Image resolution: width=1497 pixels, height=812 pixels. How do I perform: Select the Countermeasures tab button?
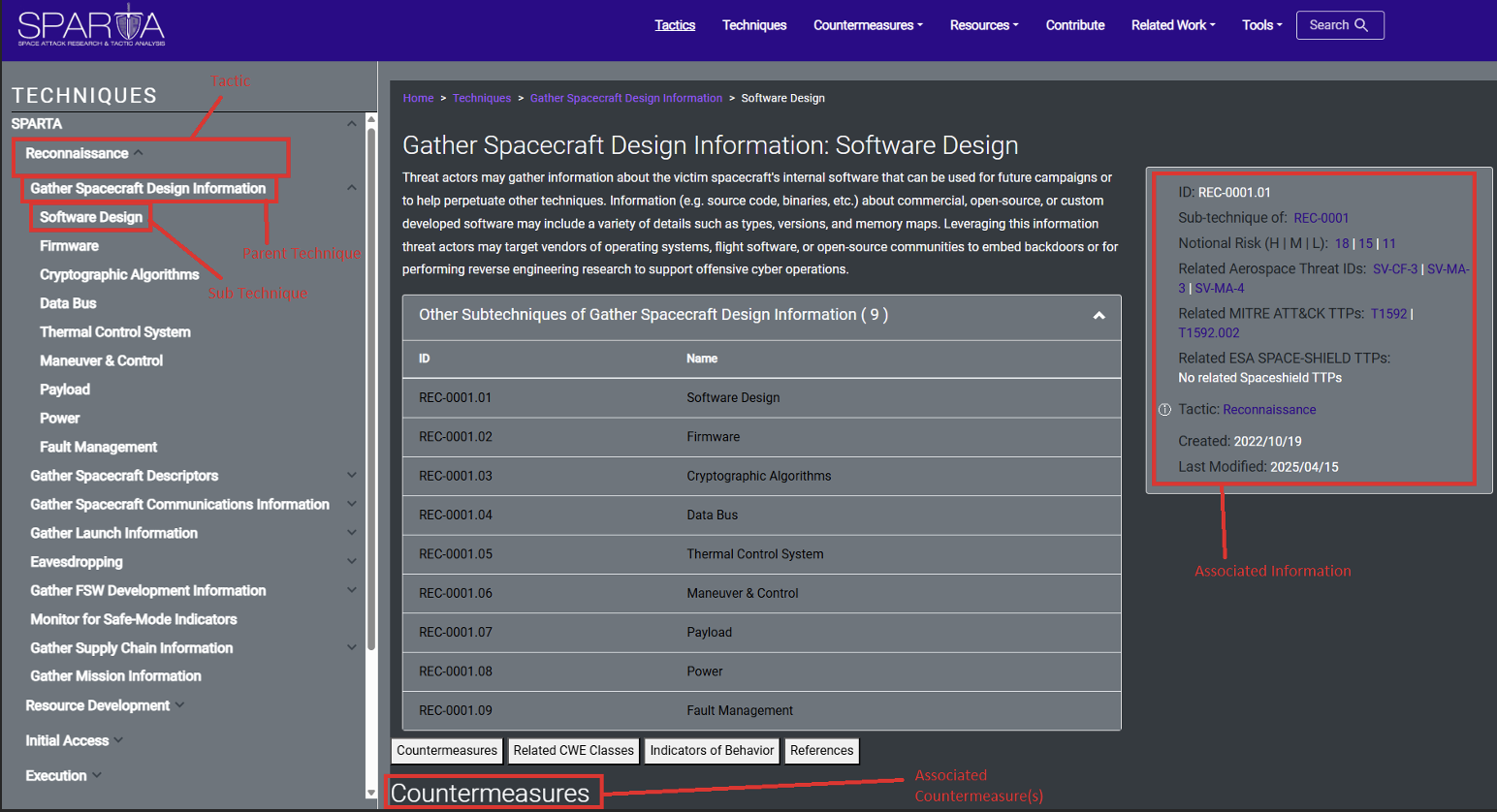(x=447, y=751)
